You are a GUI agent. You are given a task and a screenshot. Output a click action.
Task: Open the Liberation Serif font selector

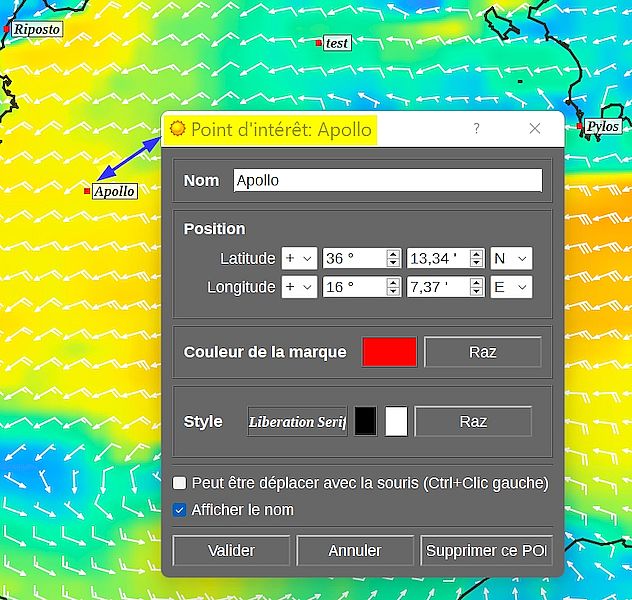tap(297, 422)
